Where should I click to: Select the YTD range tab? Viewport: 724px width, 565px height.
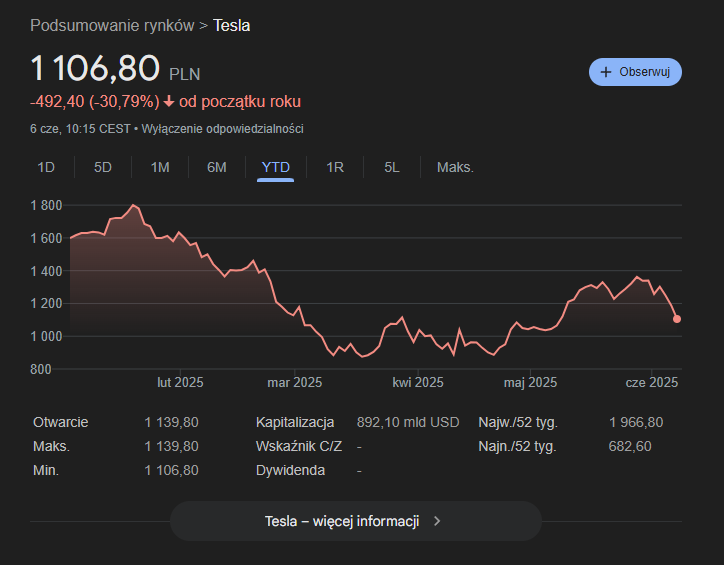(x=275, y=167)
